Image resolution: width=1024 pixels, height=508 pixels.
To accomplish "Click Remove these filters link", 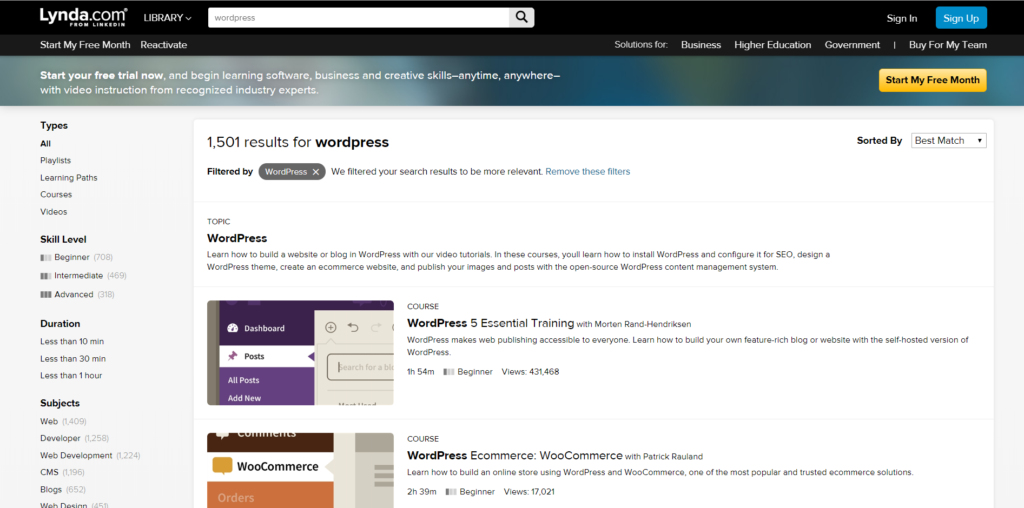I will (x=588, y=172).
